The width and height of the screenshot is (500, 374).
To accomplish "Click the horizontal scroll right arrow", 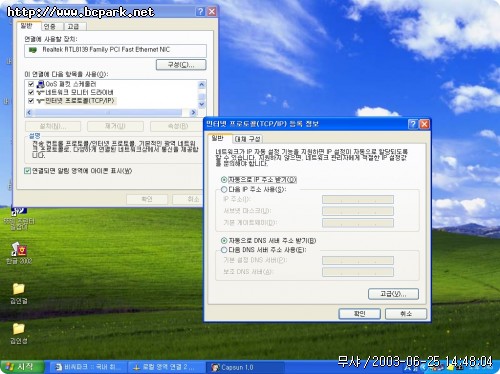I will (193, 113).
